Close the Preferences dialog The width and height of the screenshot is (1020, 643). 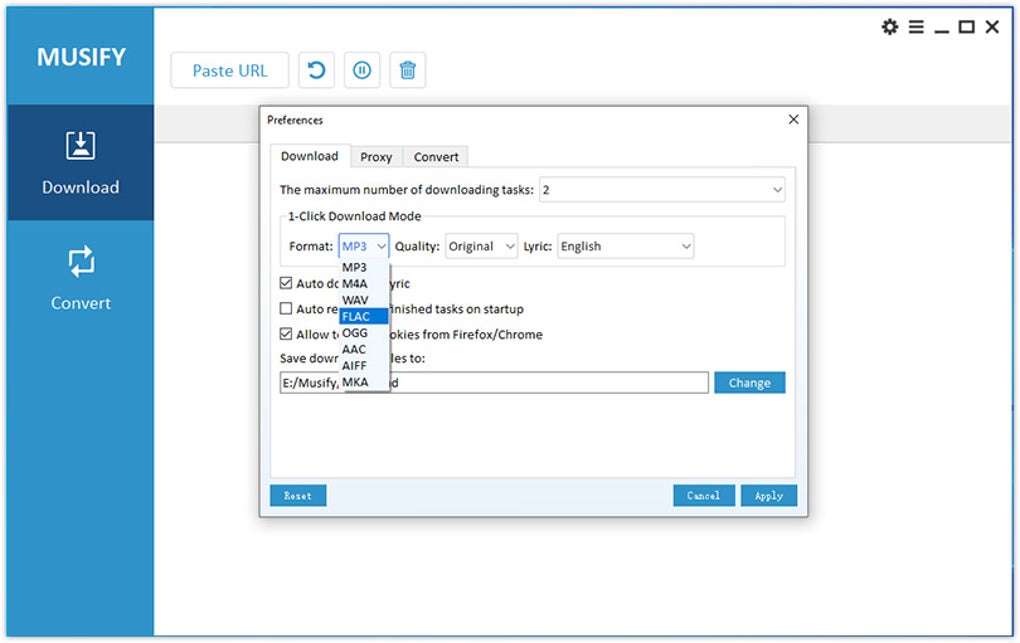click(794, 119)
